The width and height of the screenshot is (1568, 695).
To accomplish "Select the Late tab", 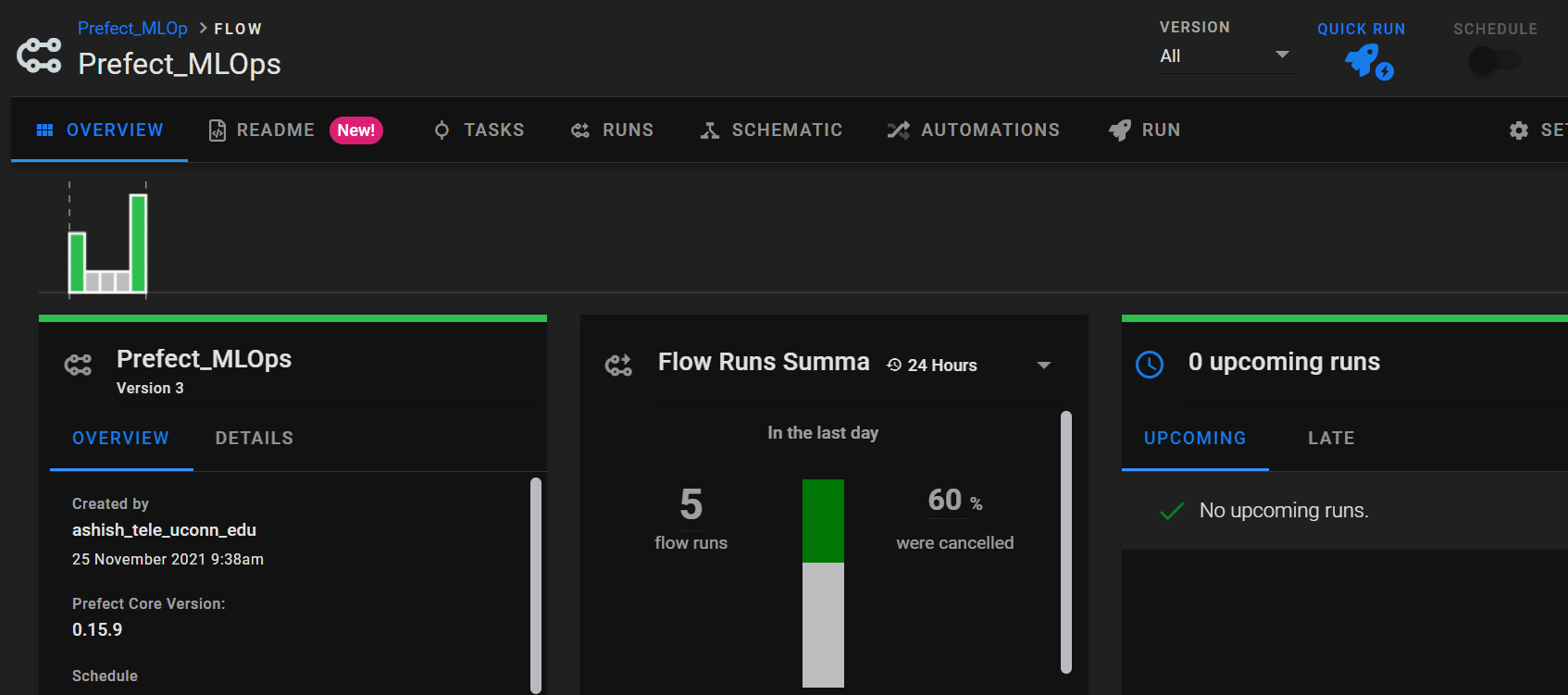I will (1331, 439).
